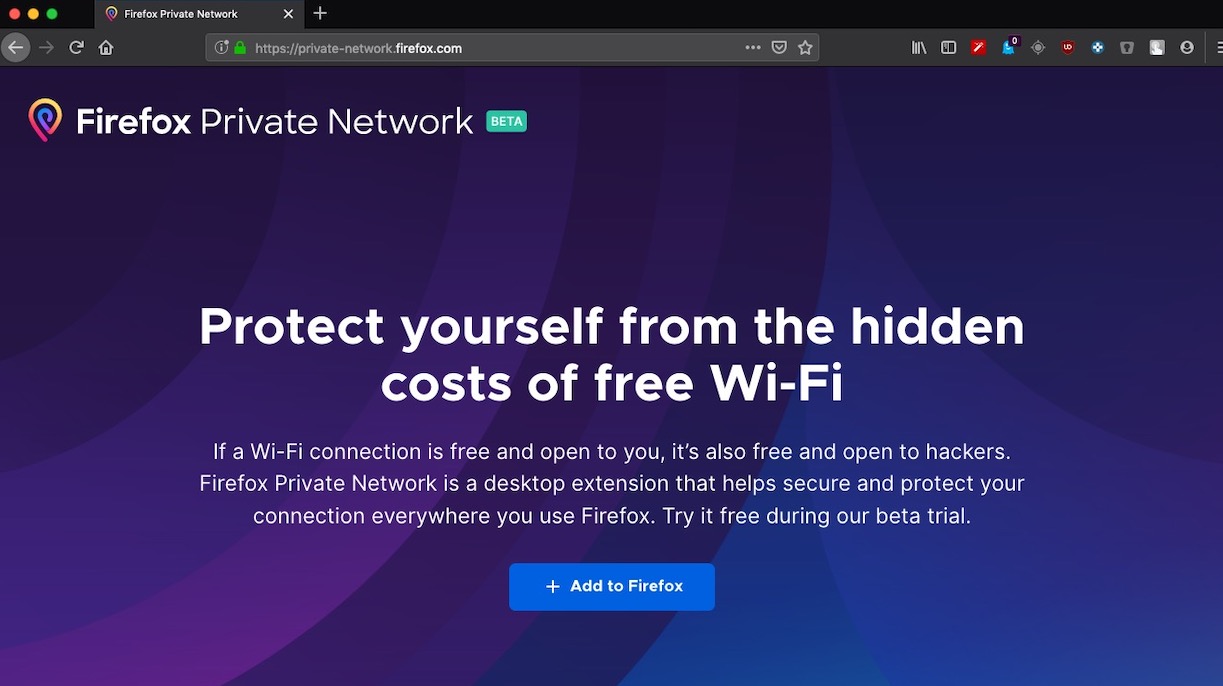The height and width of the screenshot is (686, 1223).
Task: Open the blue circular extension icon
Action: [1097, 48]
